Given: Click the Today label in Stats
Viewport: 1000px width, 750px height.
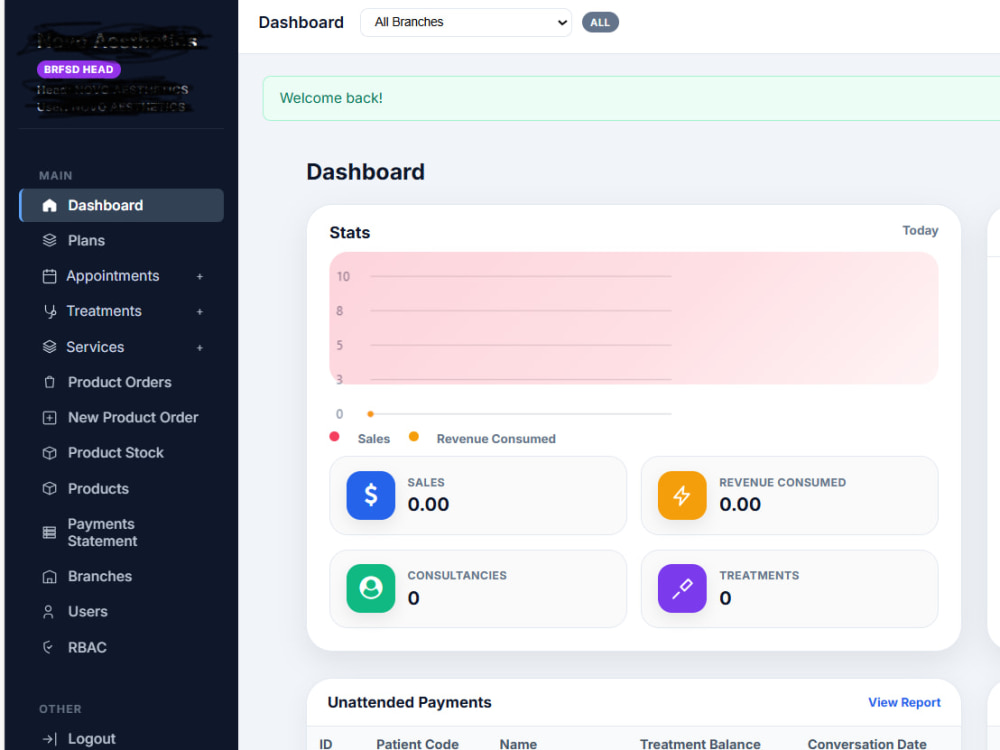Looking at the screenshot, I should click(920, 230).
